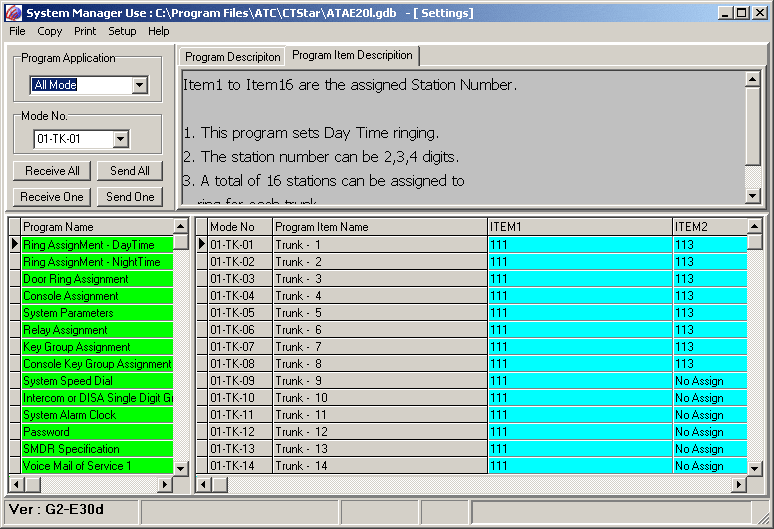The width and height of the screenshot is (774, 529).
Task: Click ITEM1 cell for Trunk - 13
Action: [580, 449]
